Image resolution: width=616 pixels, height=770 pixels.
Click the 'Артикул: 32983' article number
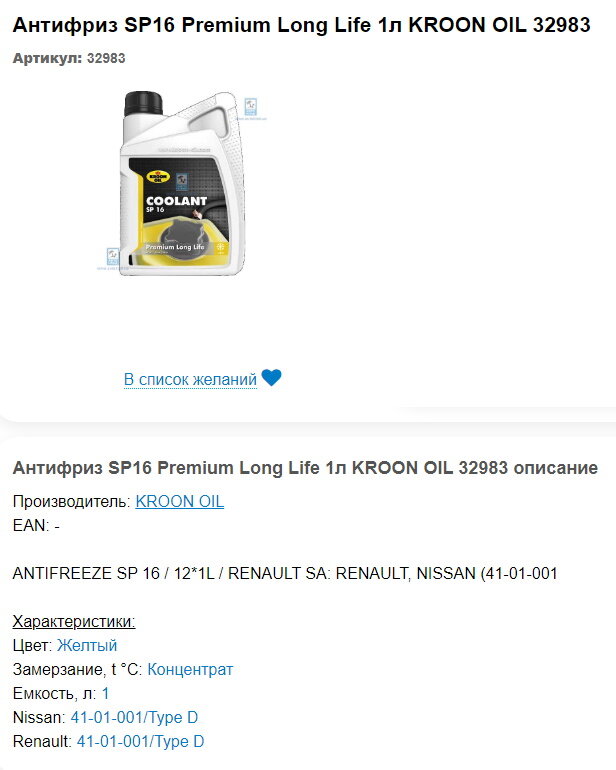coord(69,58)
